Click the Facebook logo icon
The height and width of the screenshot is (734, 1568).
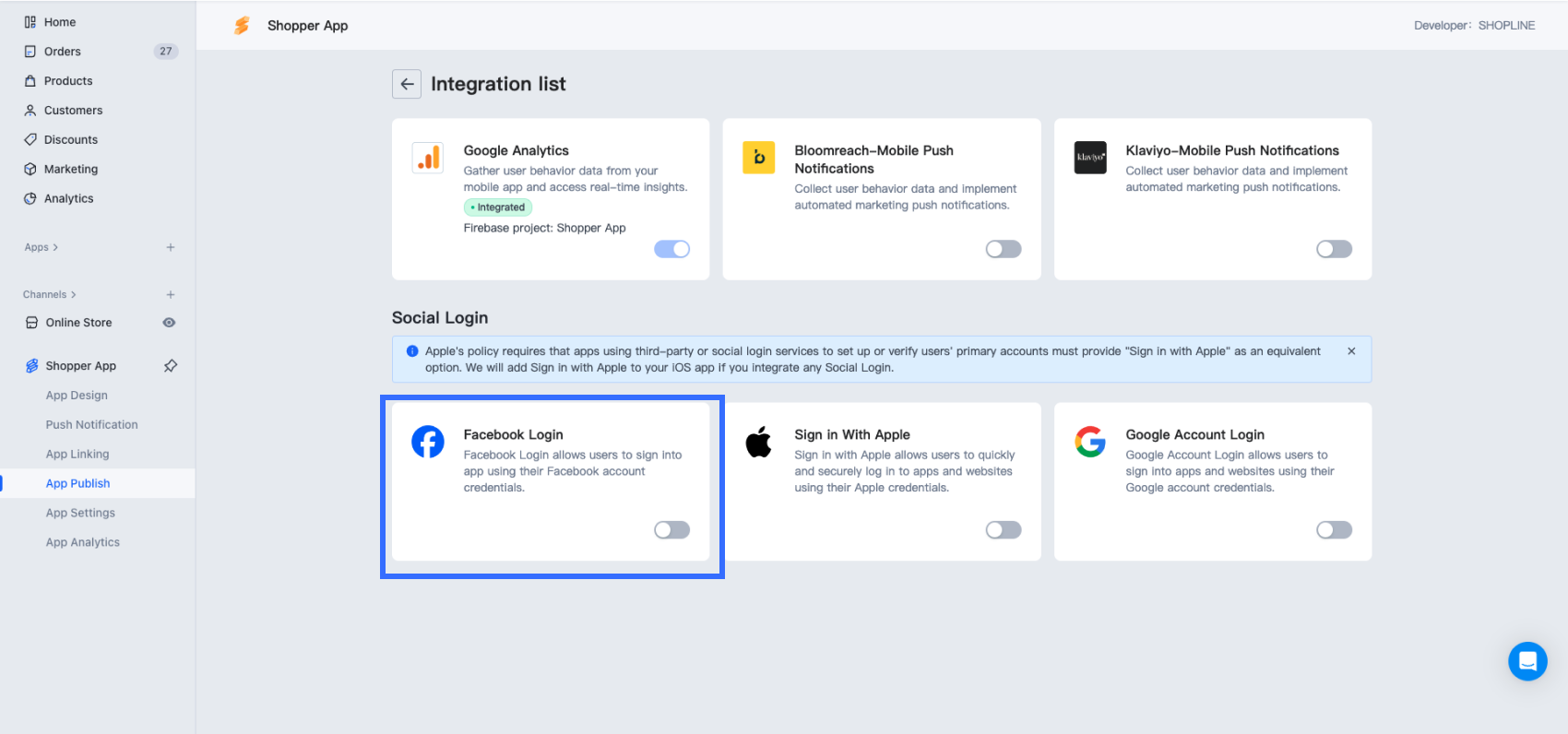(428, 442)
